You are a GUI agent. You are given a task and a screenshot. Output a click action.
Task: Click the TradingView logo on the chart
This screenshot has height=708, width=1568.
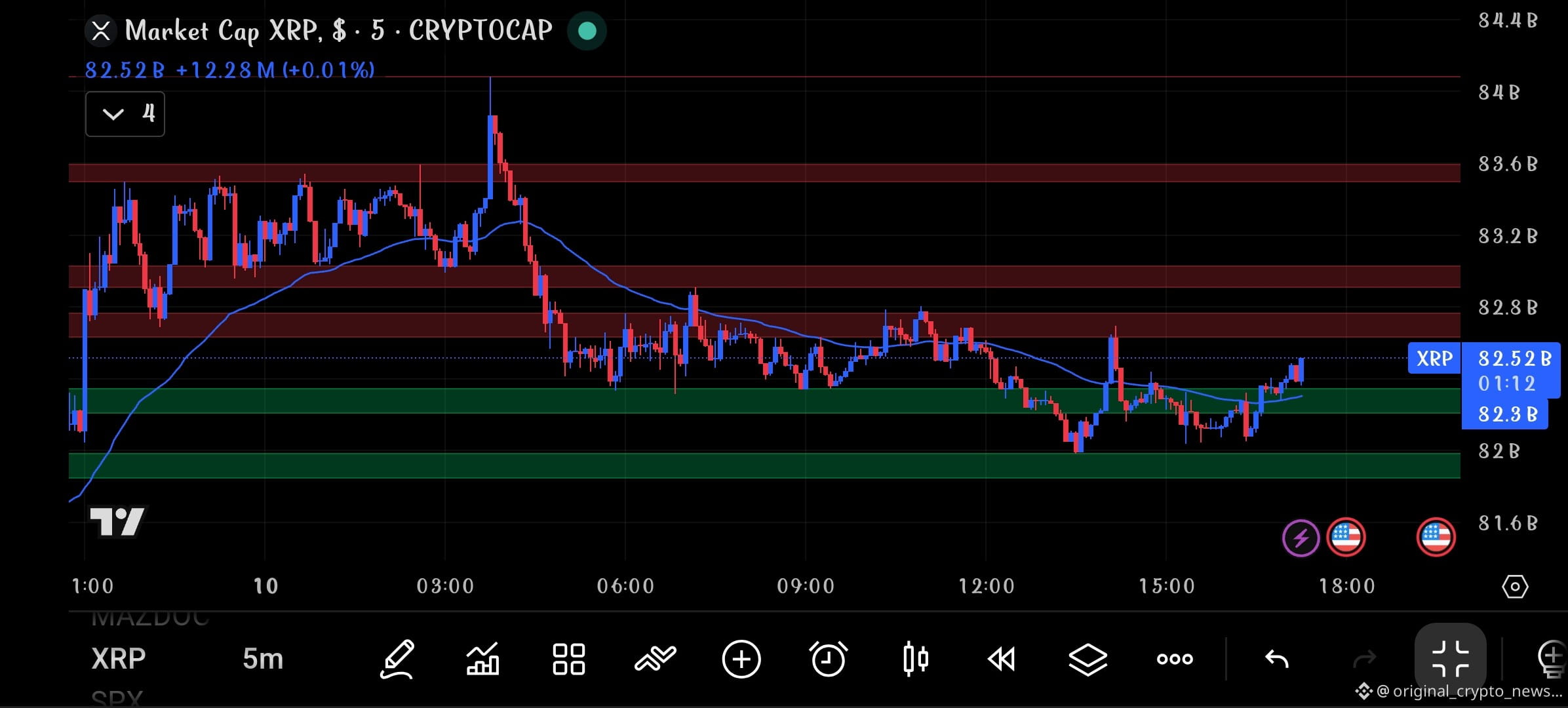(117, 522)
